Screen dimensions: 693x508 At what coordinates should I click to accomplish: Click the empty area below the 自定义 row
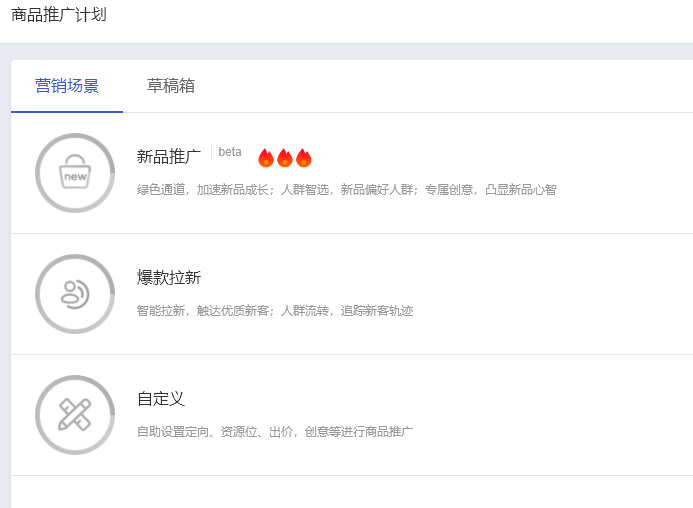[x=350, y=492]
